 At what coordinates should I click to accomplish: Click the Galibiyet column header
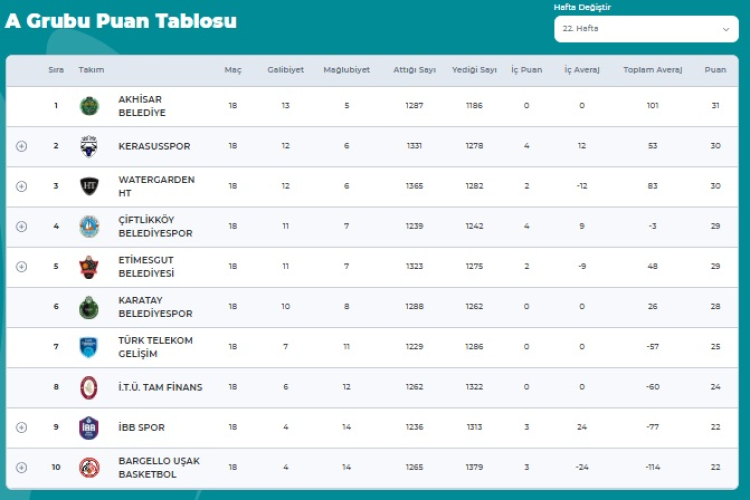click(285, 70)
